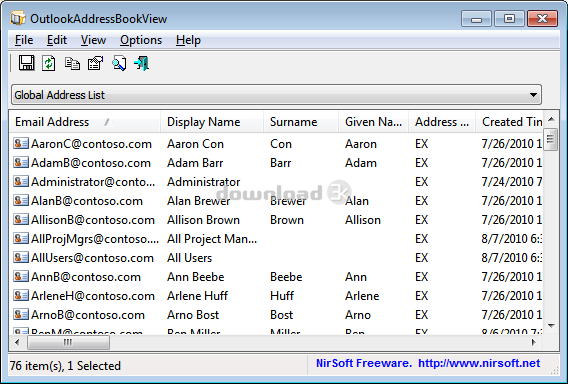Click the Copy Selected Items icon
This screenshot has width=568, height=384.
[72, 63]
